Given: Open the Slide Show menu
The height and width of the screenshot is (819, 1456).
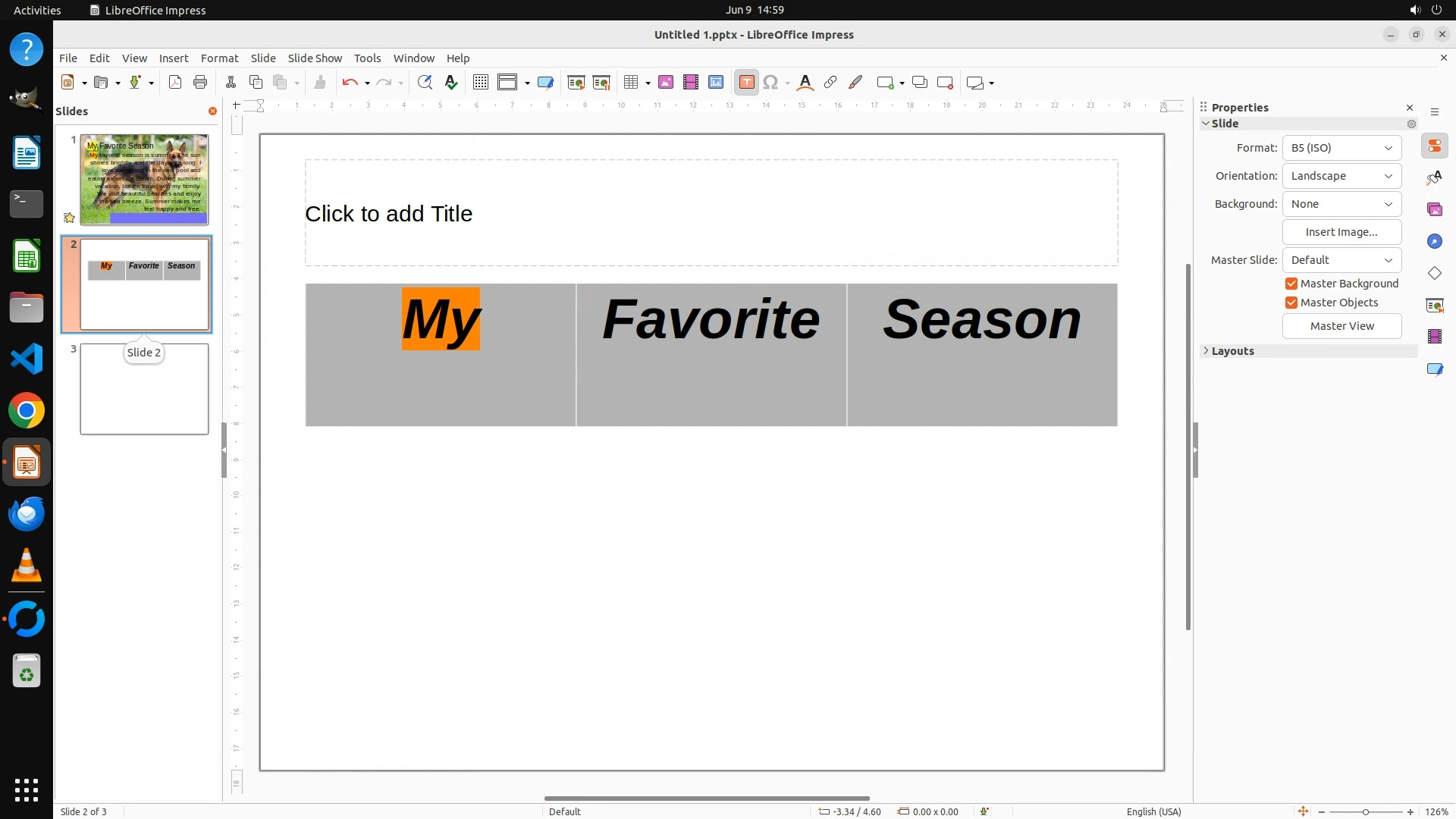Looking at the screenshot, I should point(315,58).
